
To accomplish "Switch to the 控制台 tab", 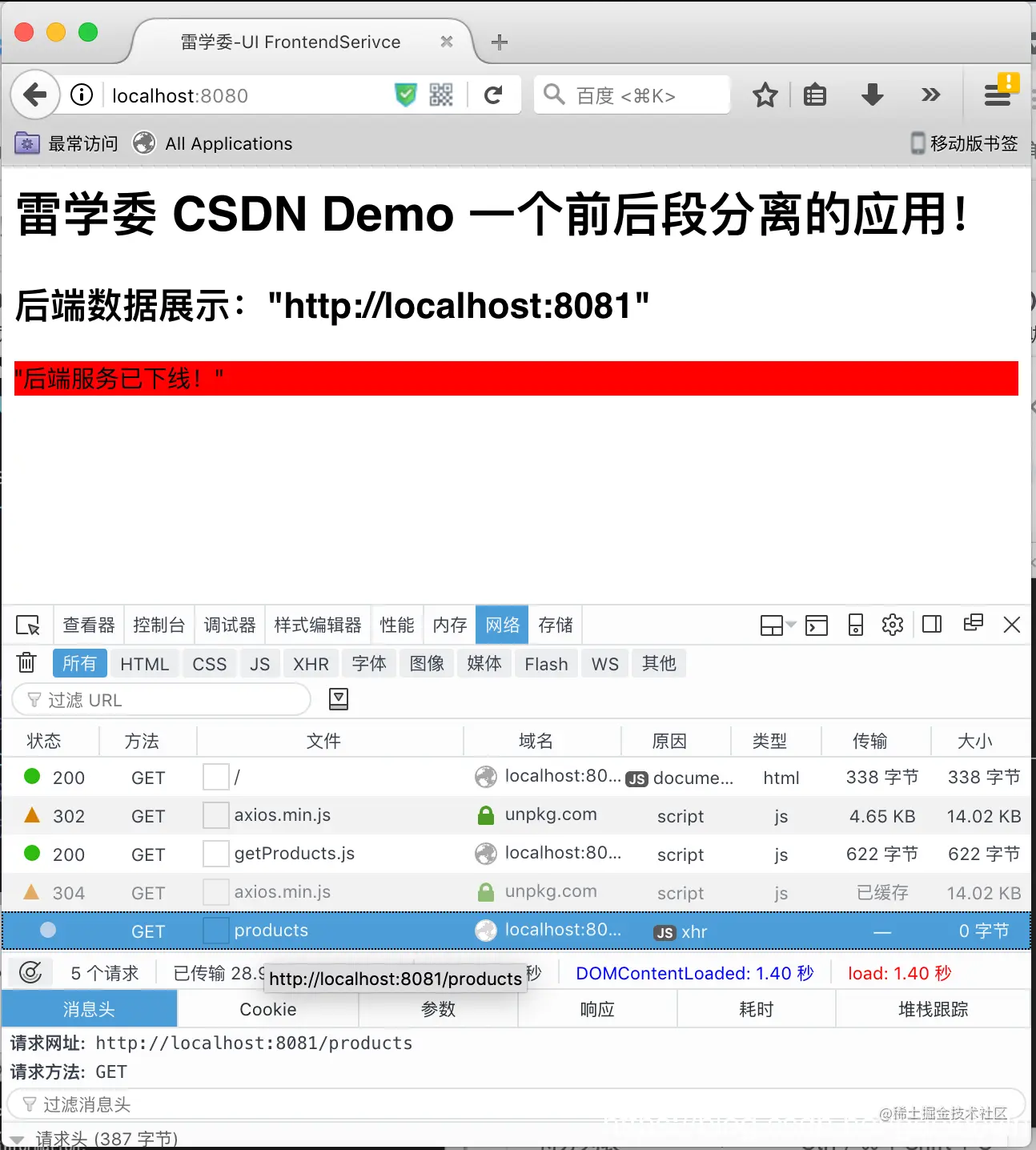I will point(159,625).
